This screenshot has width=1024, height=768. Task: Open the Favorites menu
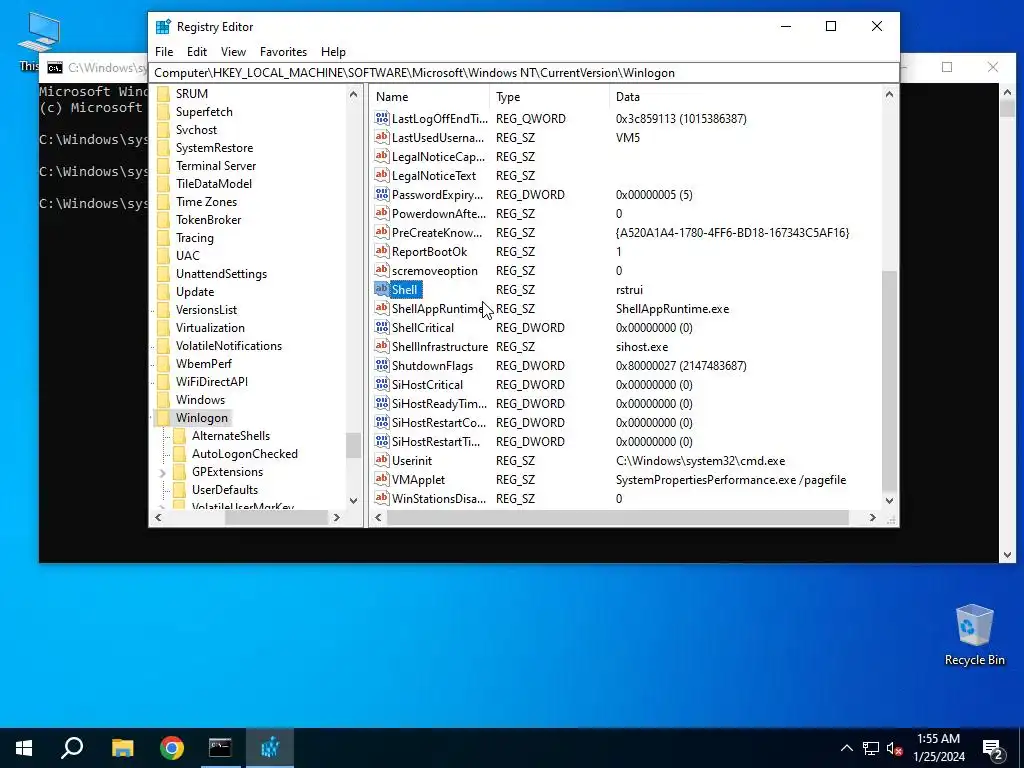[x=283, y=52]
